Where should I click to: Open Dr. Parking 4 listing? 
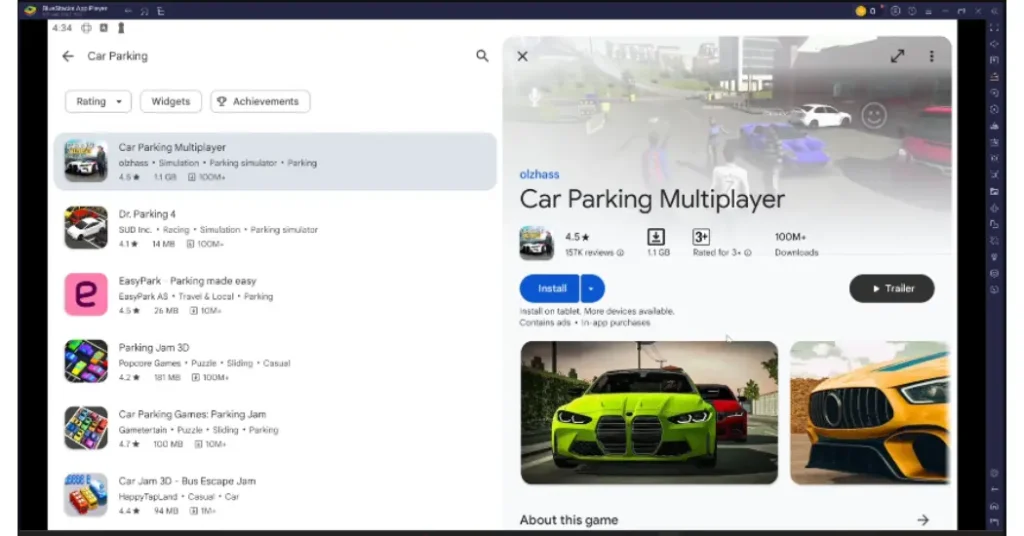[275, 228]
